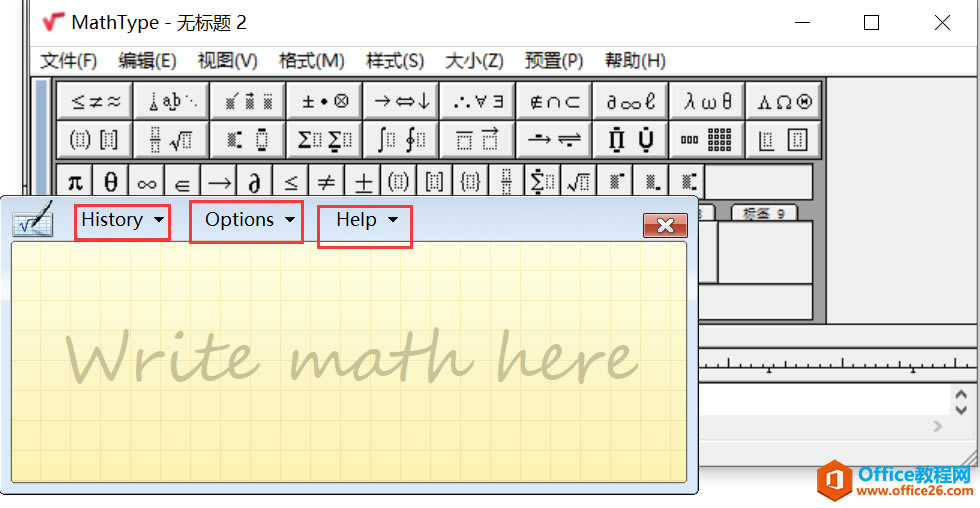Screen dimensions: 980x508
Task: Open the 编辑(E) menu
Action: (x=148, y=61)
